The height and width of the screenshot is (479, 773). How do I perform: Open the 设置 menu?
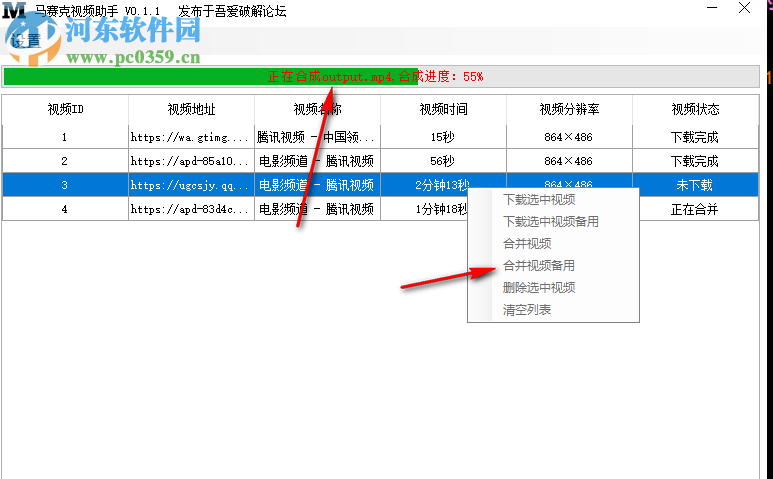(x=25, y=41)
